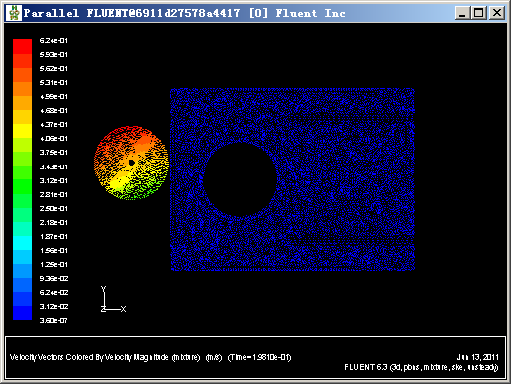Click the legend value 5.31e-01
512x384 pixels.
(53, 82)
